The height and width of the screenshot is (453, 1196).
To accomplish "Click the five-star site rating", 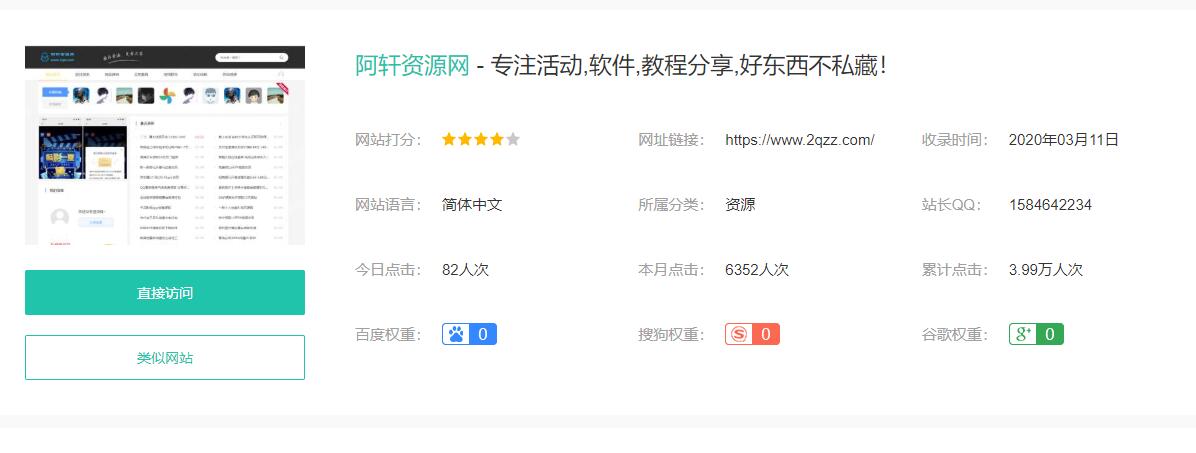I will (481, 140).
